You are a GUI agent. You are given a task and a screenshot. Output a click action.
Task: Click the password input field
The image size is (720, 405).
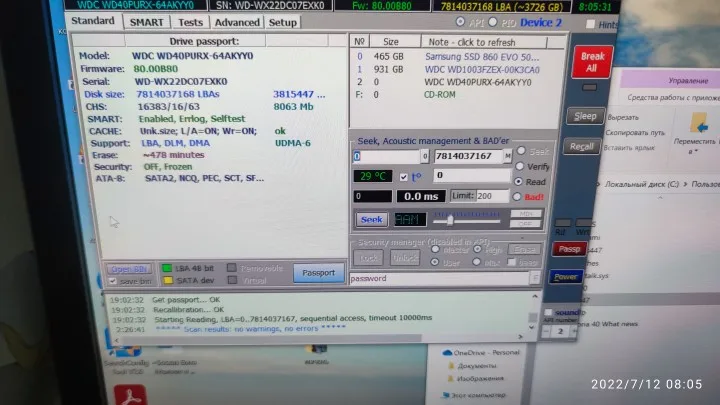point(439,278)
